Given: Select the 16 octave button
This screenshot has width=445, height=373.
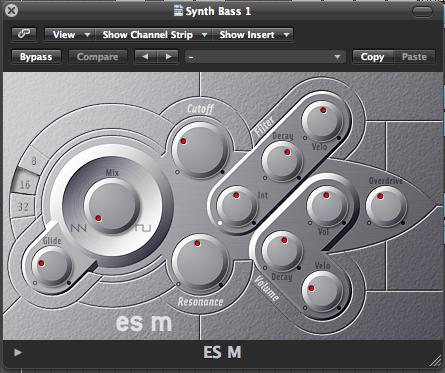Looking at the screenshot, I should click(24, 184).
